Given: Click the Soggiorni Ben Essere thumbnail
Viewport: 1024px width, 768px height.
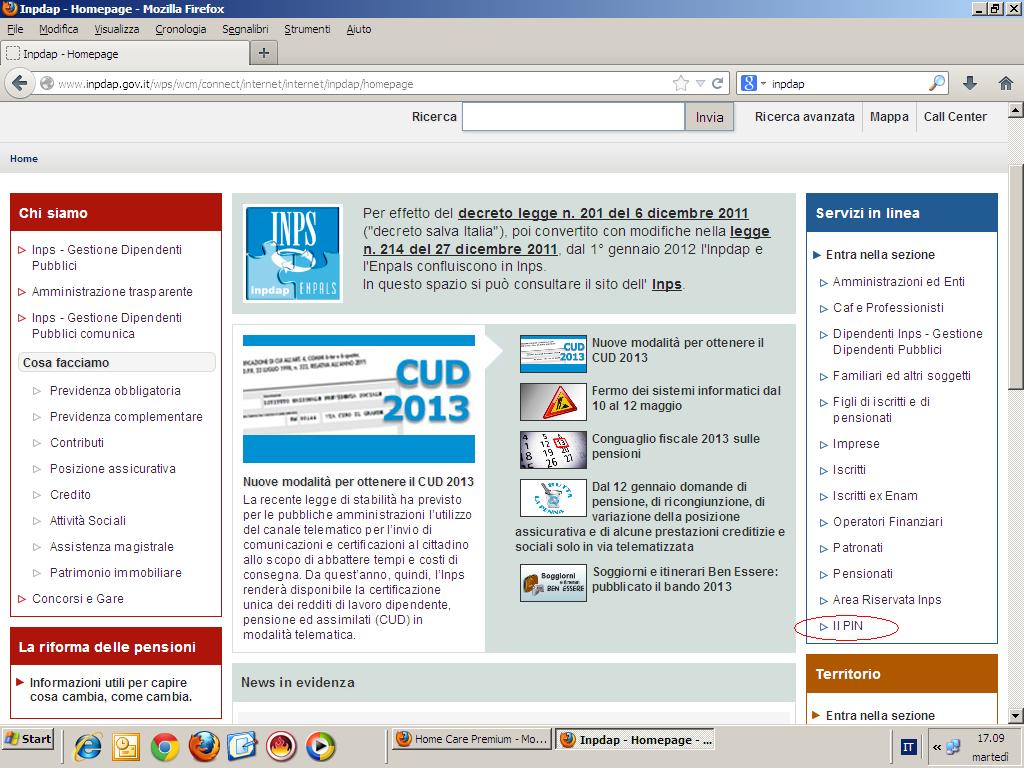Looking at the screenshot, I should tap(553, 583).
